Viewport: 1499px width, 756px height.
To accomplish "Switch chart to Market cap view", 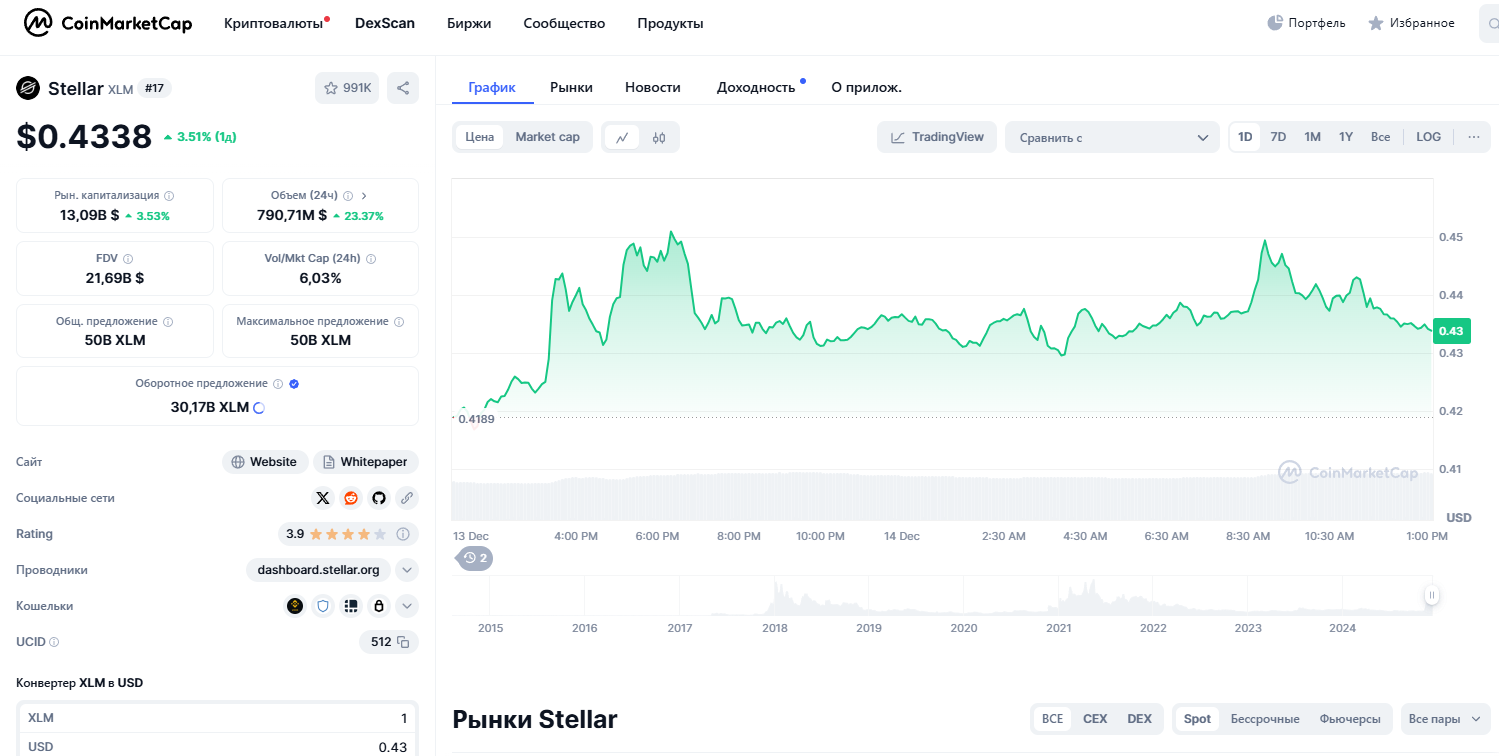I will (547, 137).
